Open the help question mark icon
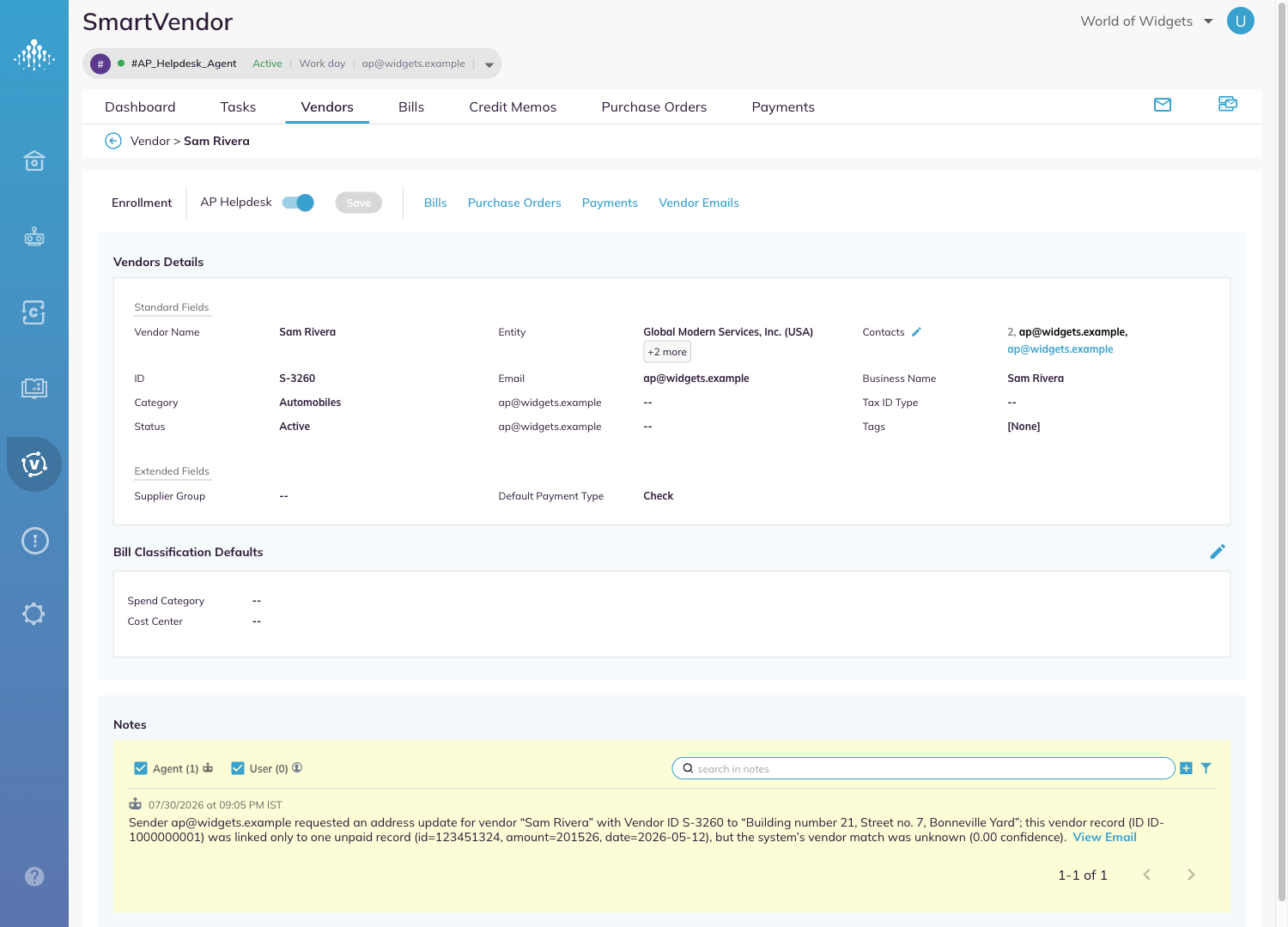This screenshot has height=927, width=1288. [34, 876]
